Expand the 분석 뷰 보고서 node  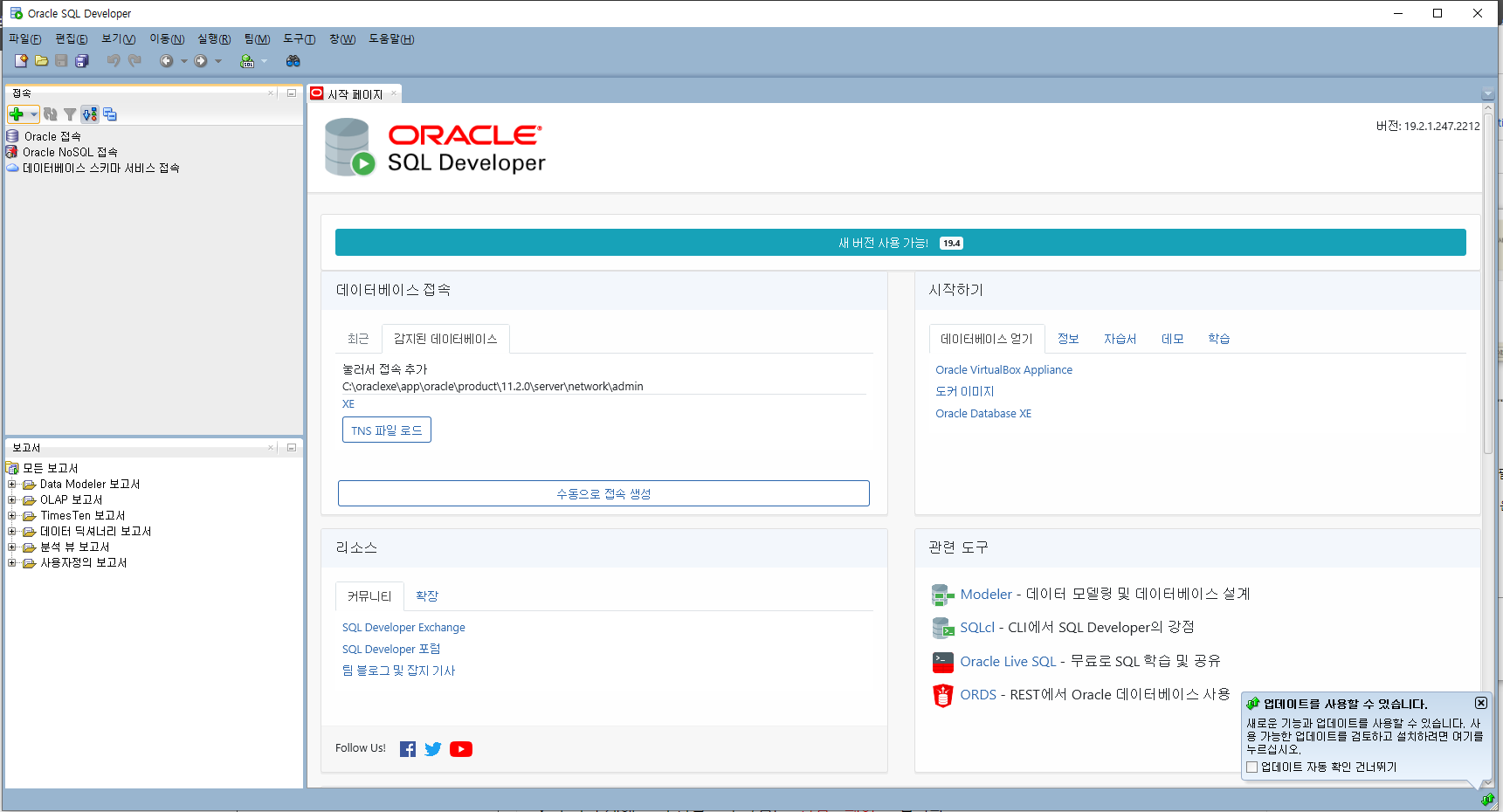tap(12, 547)
